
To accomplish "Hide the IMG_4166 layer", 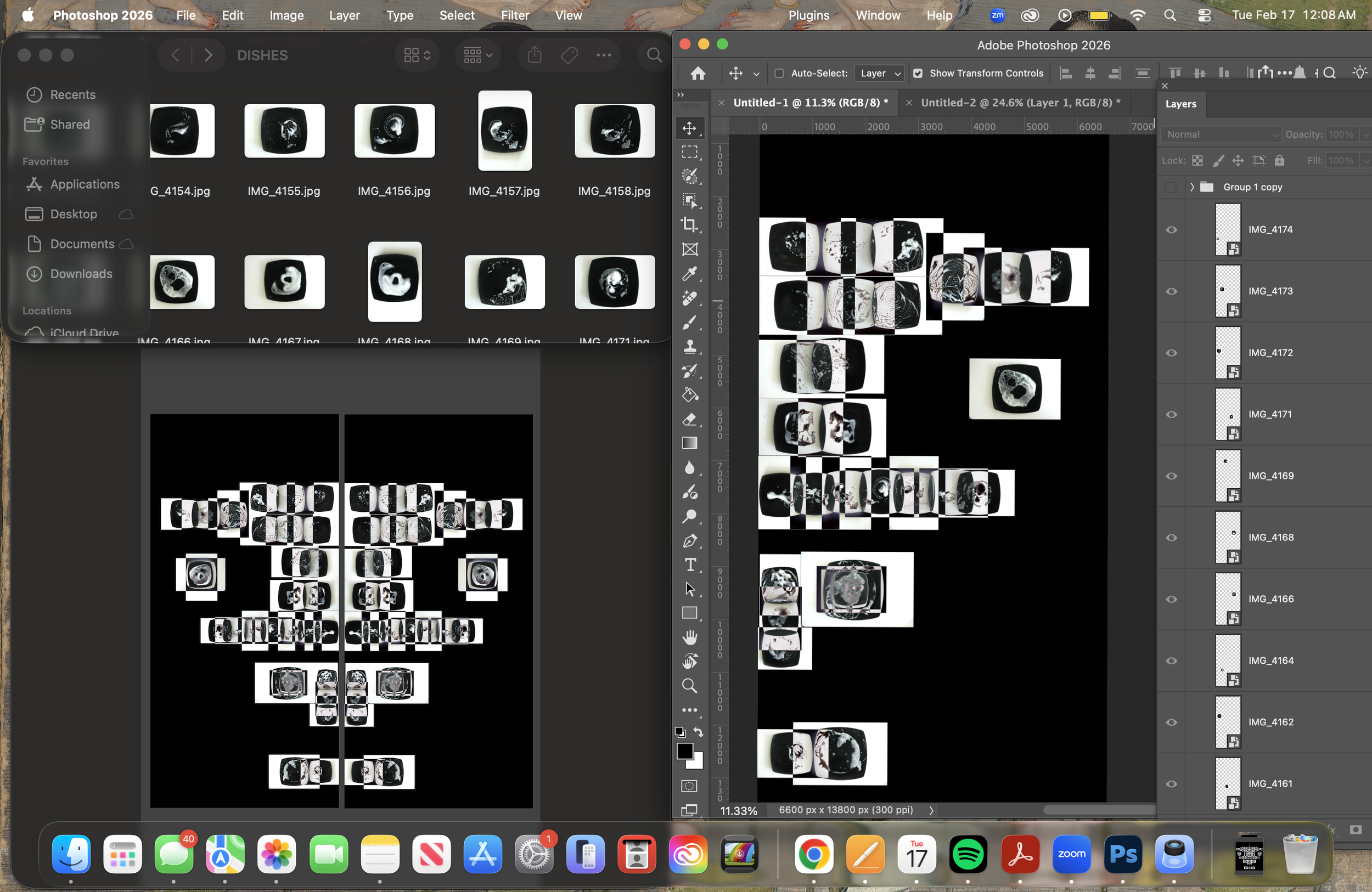I will pos(1171,599).
